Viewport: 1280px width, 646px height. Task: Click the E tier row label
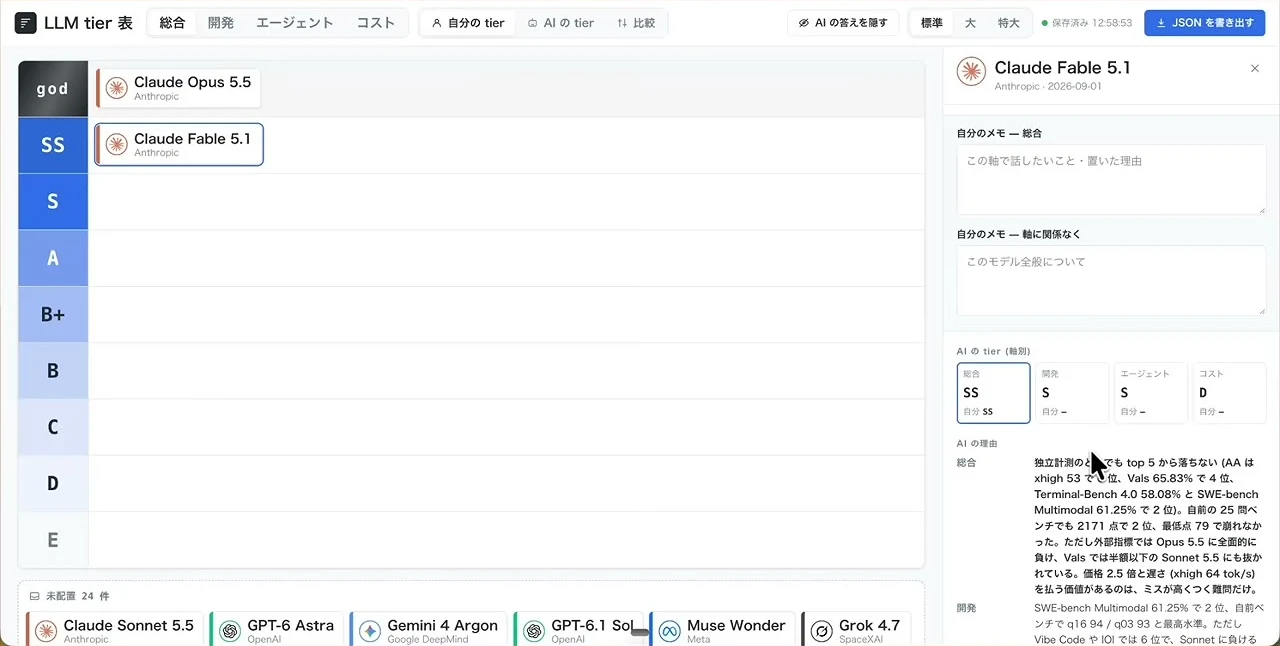(x=53, y=540)
